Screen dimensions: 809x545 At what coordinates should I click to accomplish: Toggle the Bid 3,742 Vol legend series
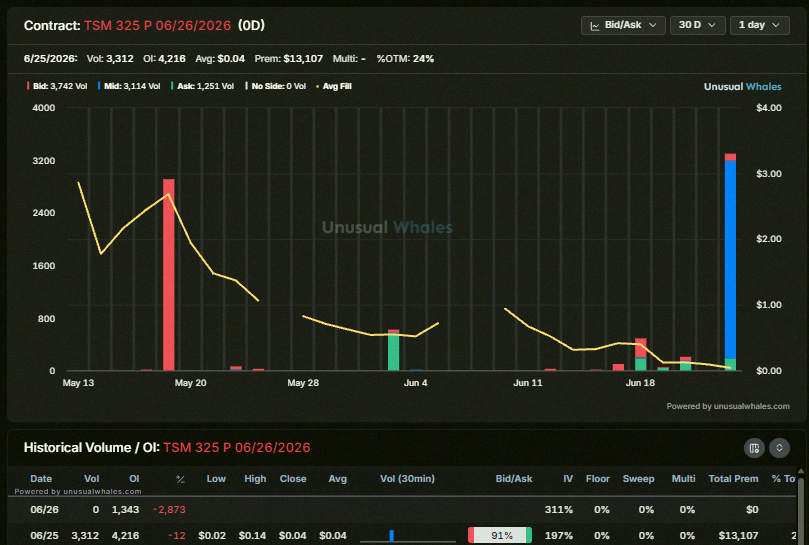(x=57, y=86)
